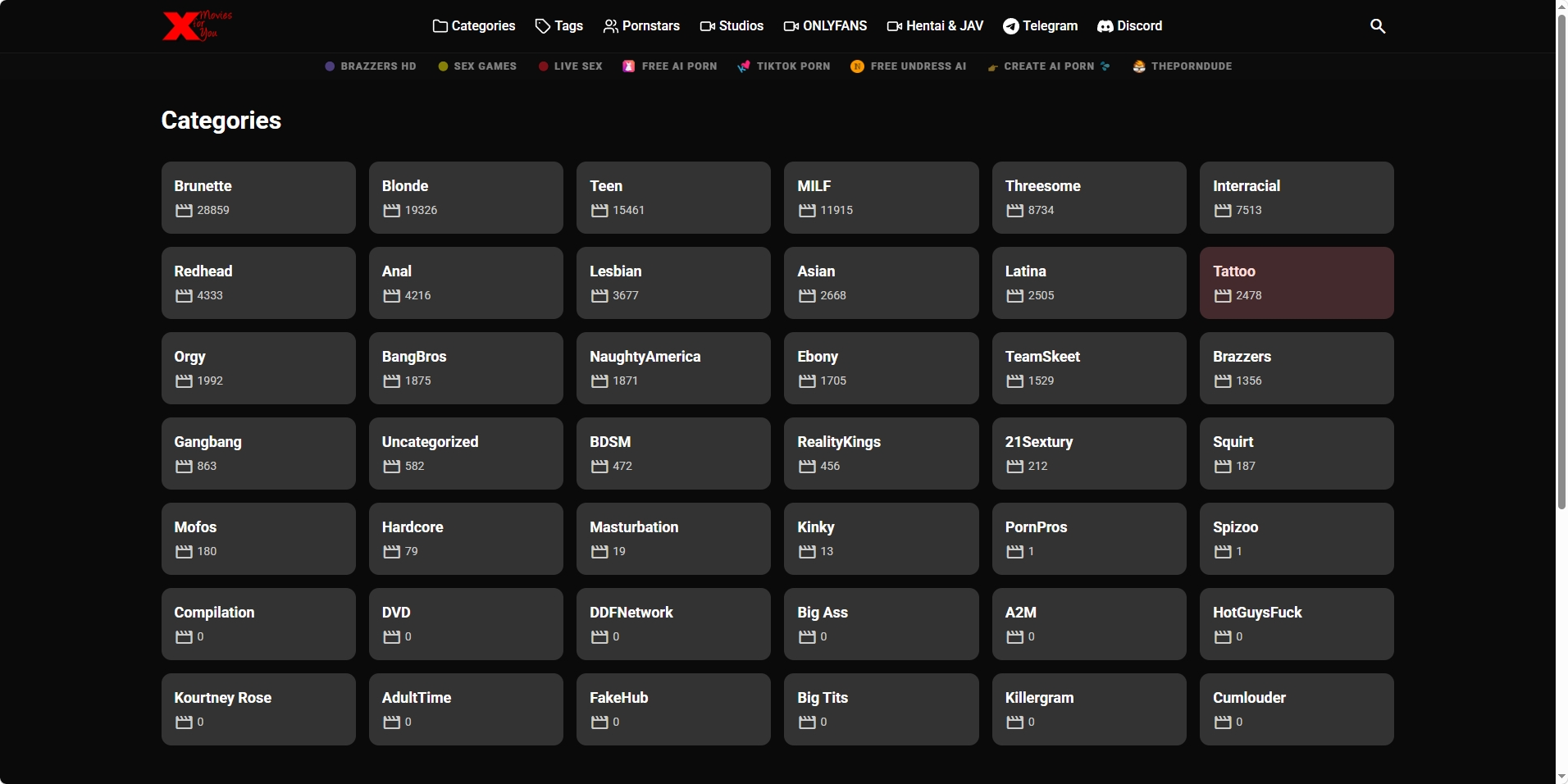This screenshot has height=784, width=1568.
Task: Click the Spizoo card title
Action: [1236, 527]
